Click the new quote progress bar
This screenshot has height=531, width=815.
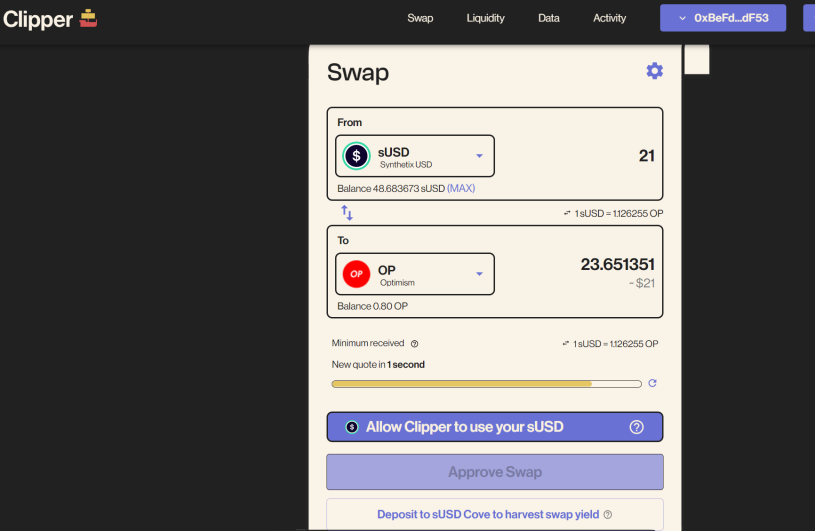tap(486, 383)
